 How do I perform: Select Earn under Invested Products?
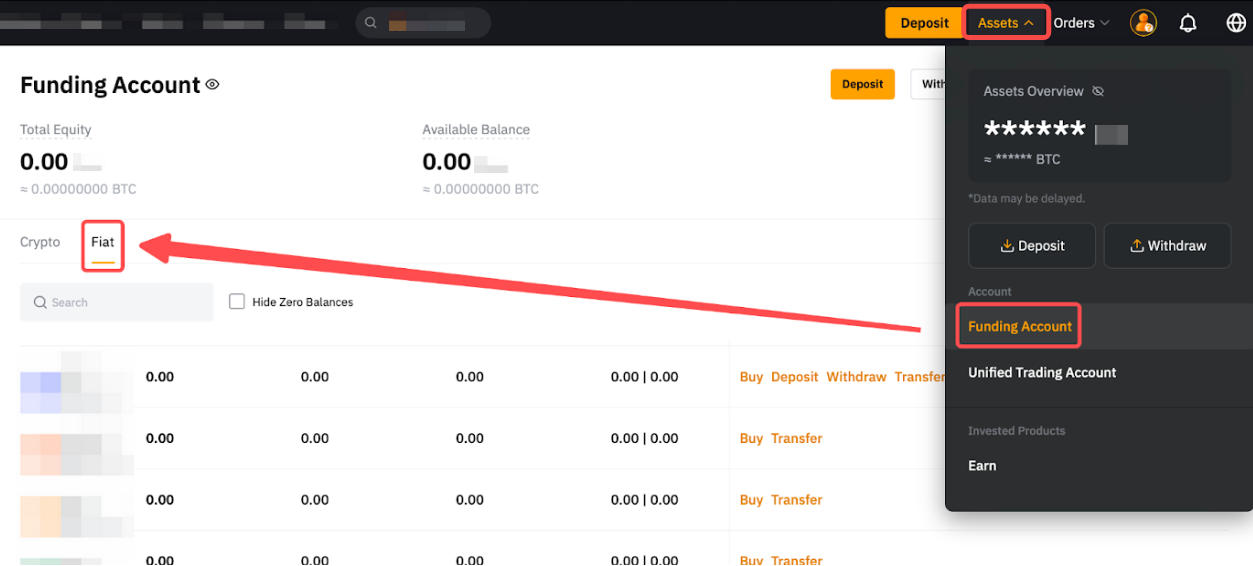982,465
